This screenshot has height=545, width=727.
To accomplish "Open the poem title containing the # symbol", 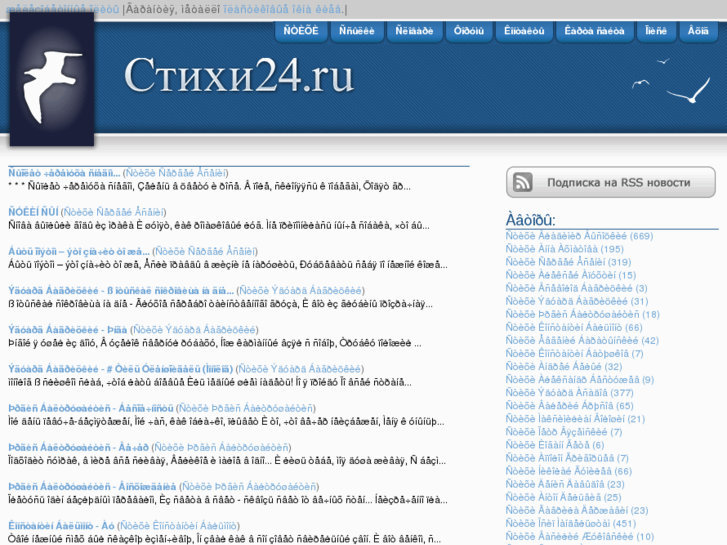I will pyautogui.click(x=121, y=369).
